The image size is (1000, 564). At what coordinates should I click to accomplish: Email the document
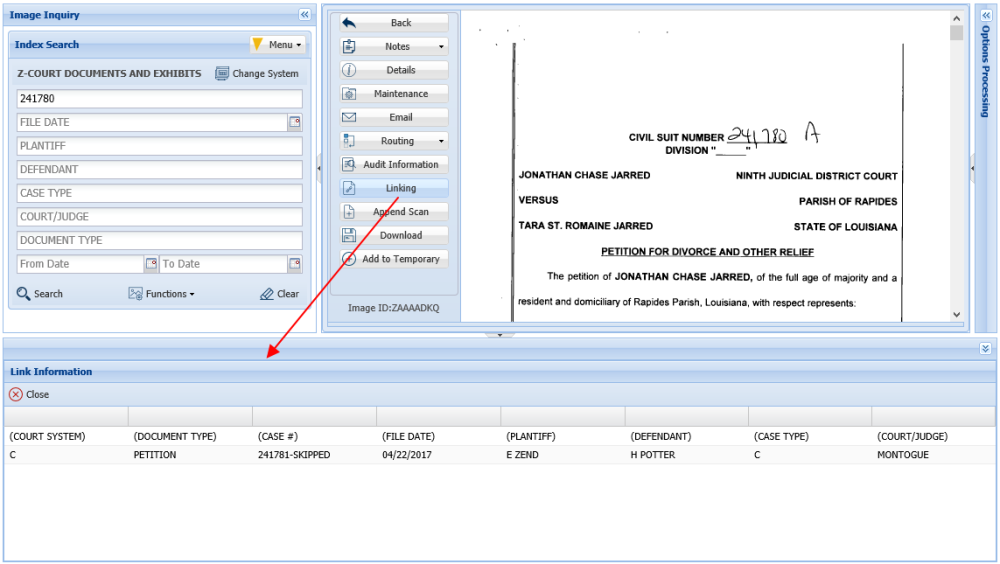pyautogui.click(x=393, y=117)
